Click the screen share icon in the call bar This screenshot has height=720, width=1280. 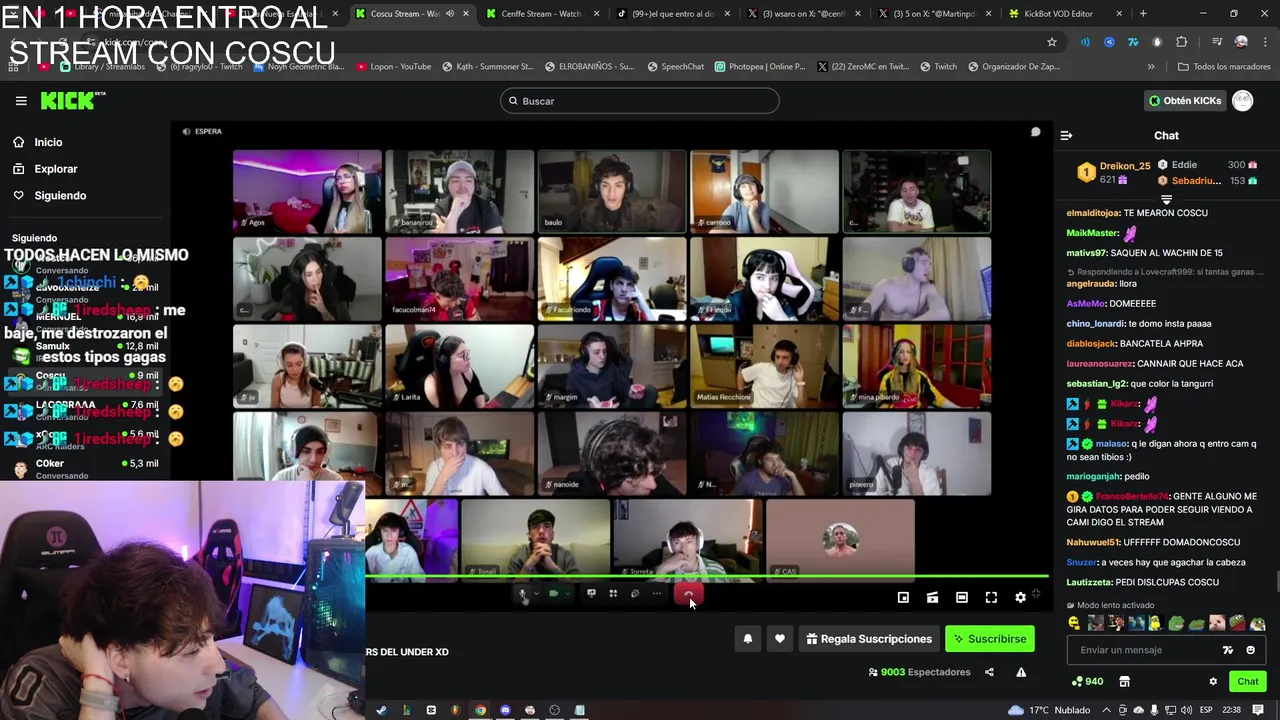pos(591,594)
